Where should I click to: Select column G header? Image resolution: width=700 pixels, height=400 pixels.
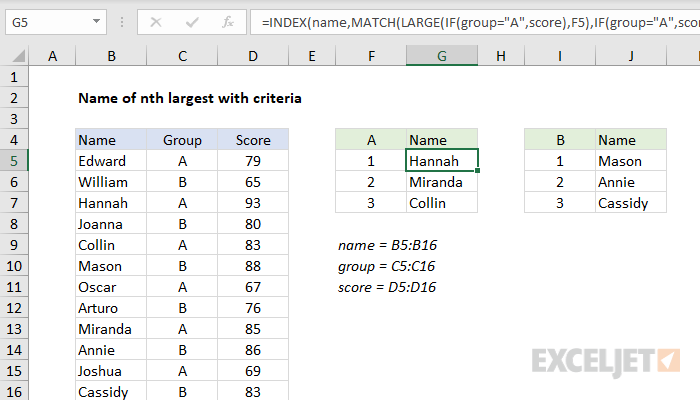442,56
